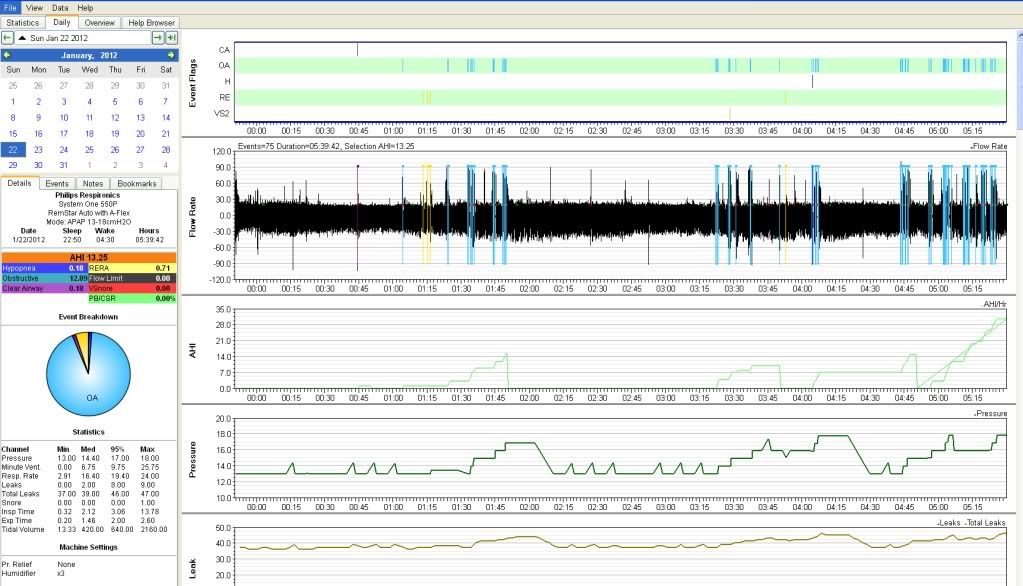Viewport: 1023px width, 586px height.
Task: Click the Tidal Volume statistics row
Action: pyautogui.click(x=84, y=529)
